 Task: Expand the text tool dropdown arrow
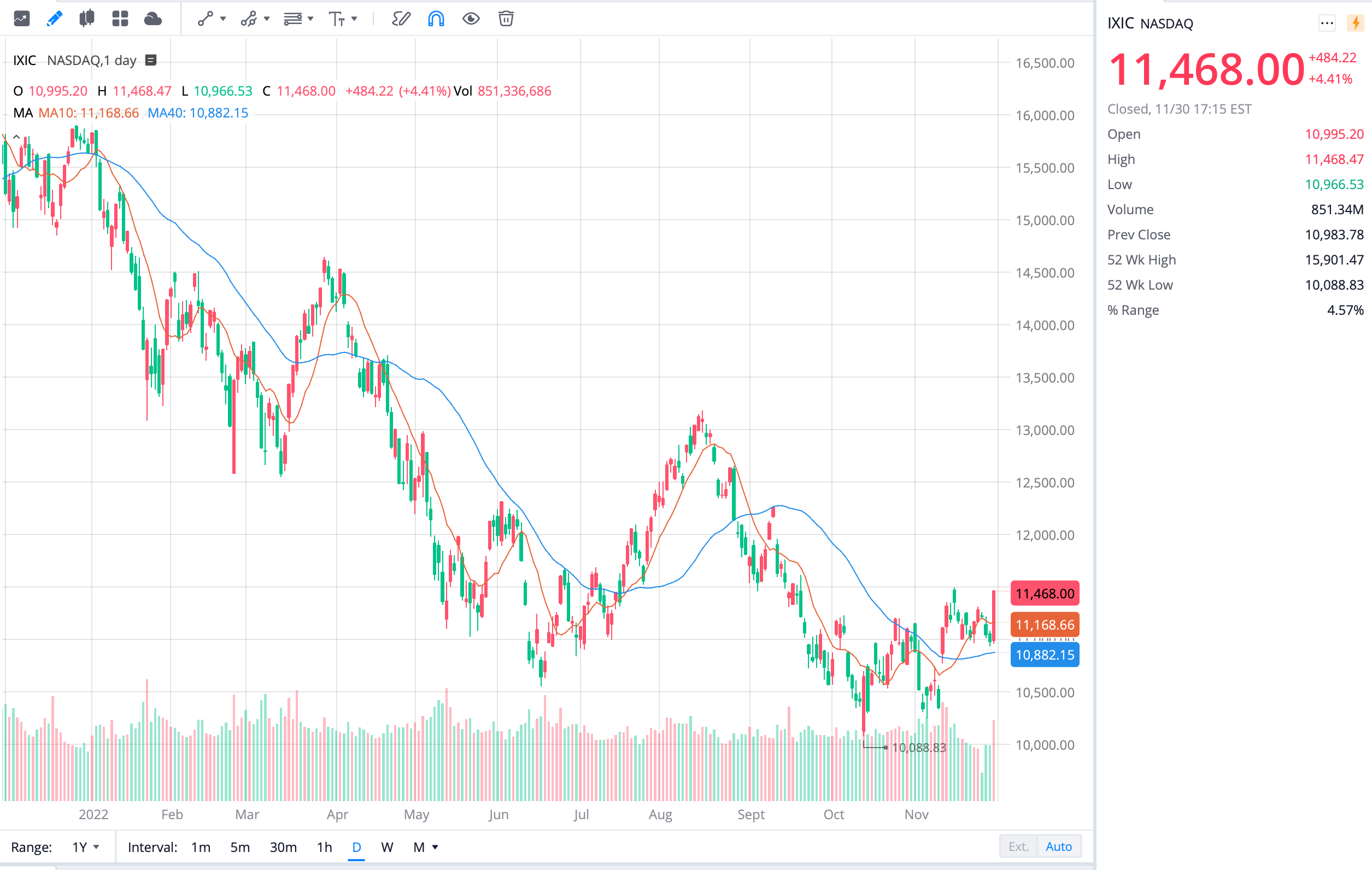pos(354,19)
